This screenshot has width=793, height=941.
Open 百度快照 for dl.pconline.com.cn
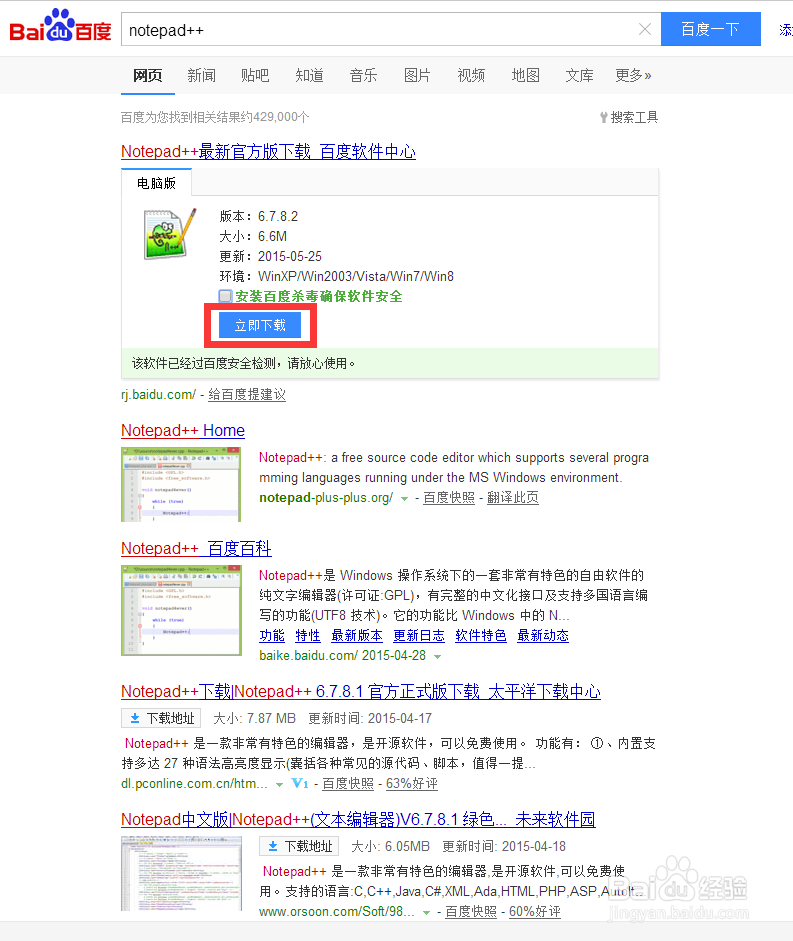click(x=348, y=783)
